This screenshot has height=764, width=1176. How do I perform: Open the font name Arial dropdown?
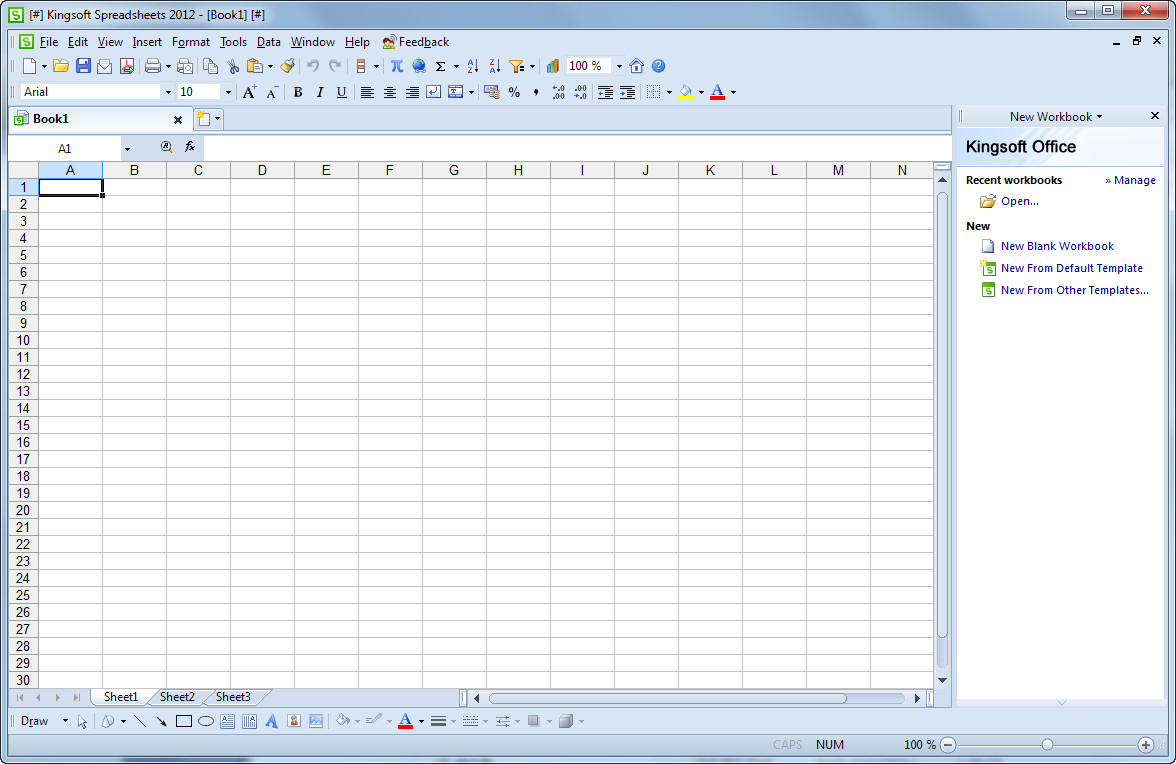point(168,91)
